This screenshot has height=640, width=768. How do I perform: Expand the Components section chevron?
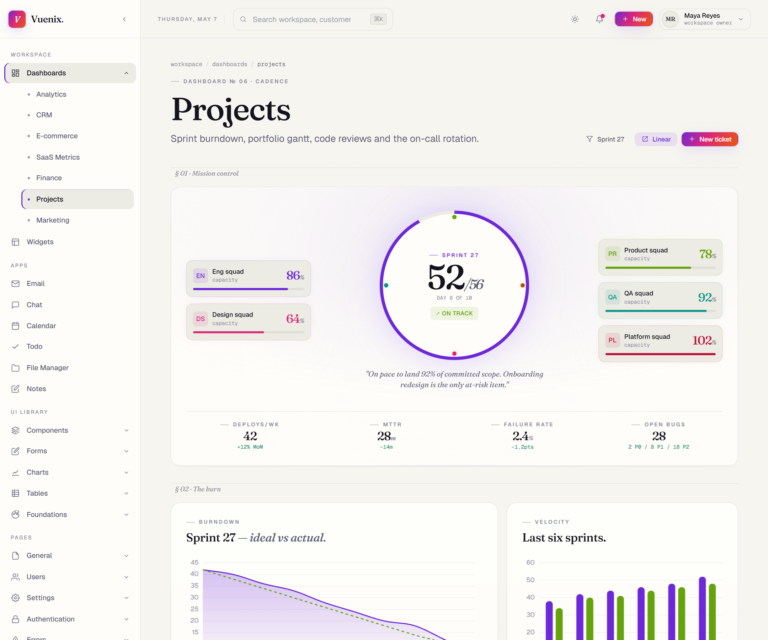[x=126, y=430]
